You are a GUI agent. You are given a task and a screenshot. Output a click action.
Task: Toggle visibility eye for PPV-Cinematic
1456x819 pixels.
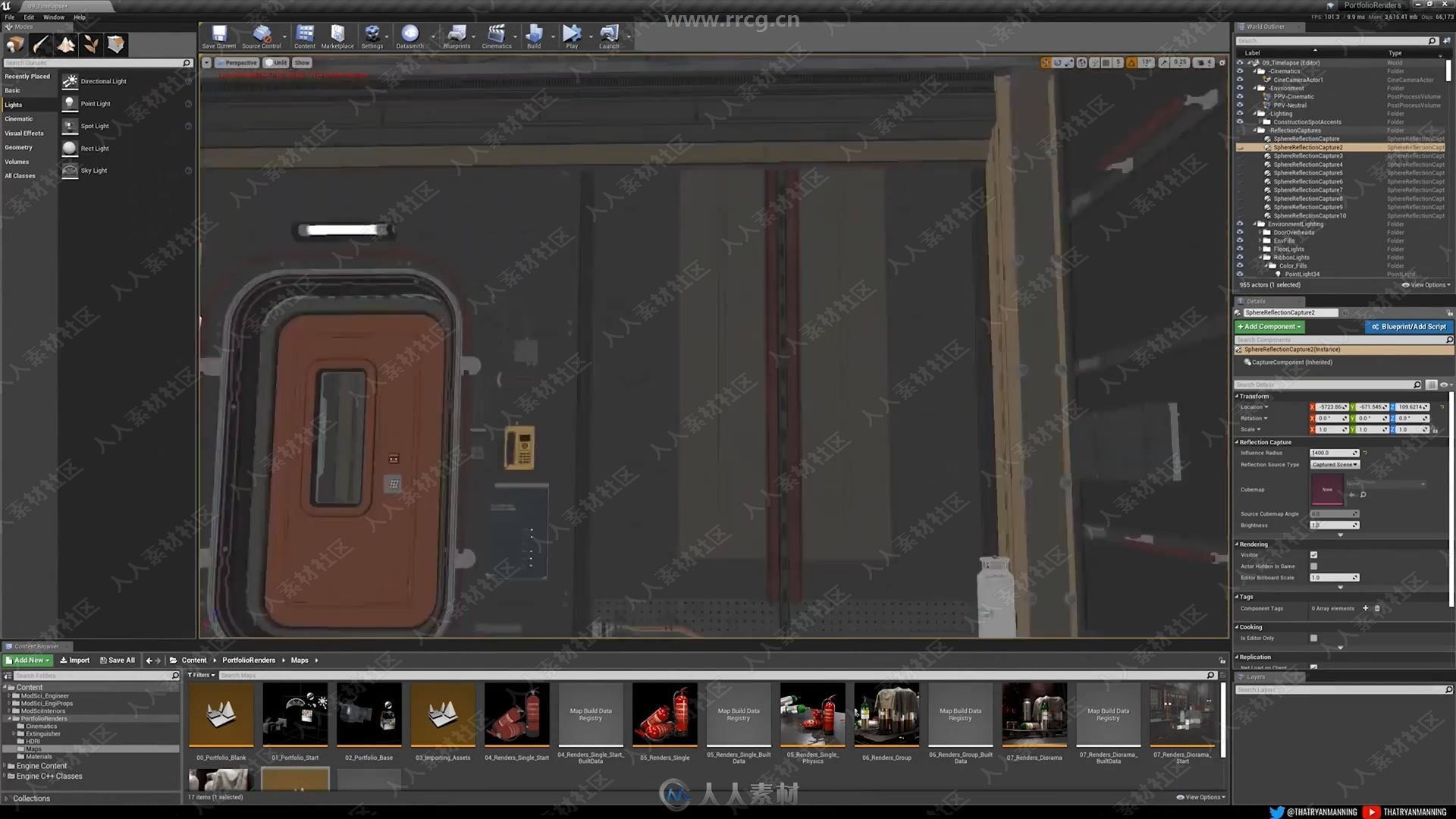pyautogui.click(x=1240, y=96)
